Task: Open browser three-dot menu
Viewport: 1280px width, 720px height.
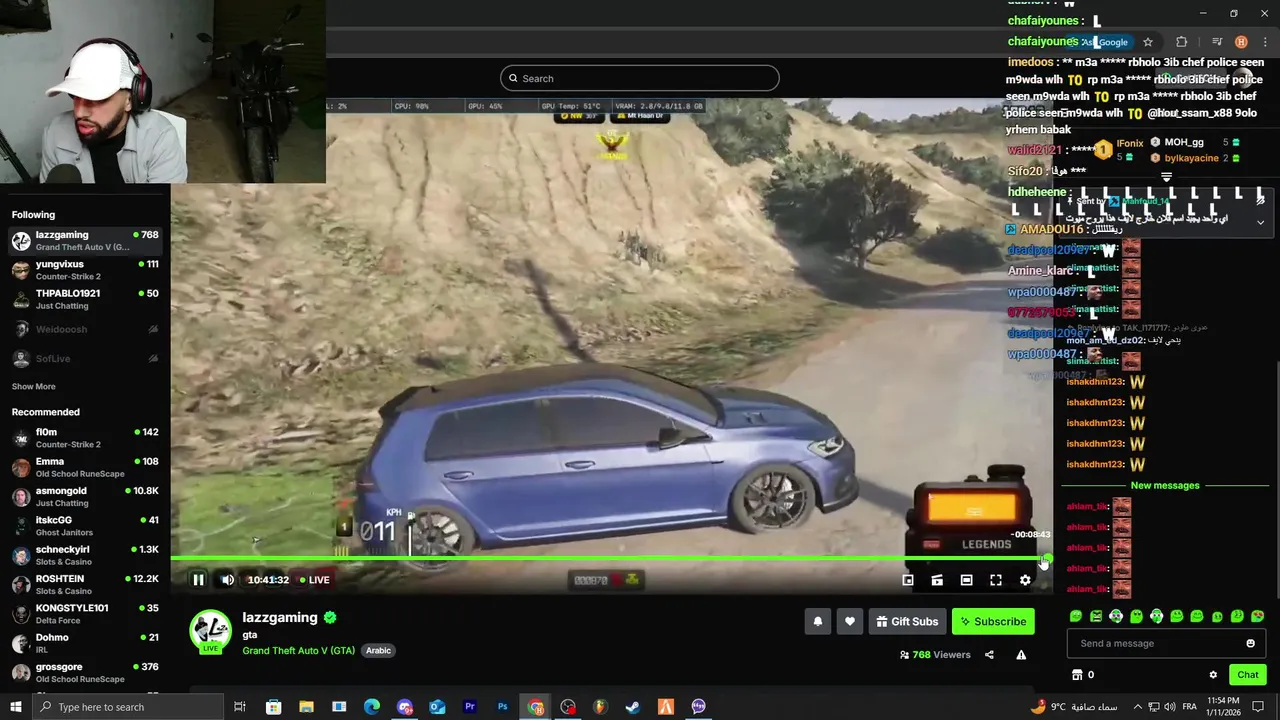Action: click(1264, 42)
